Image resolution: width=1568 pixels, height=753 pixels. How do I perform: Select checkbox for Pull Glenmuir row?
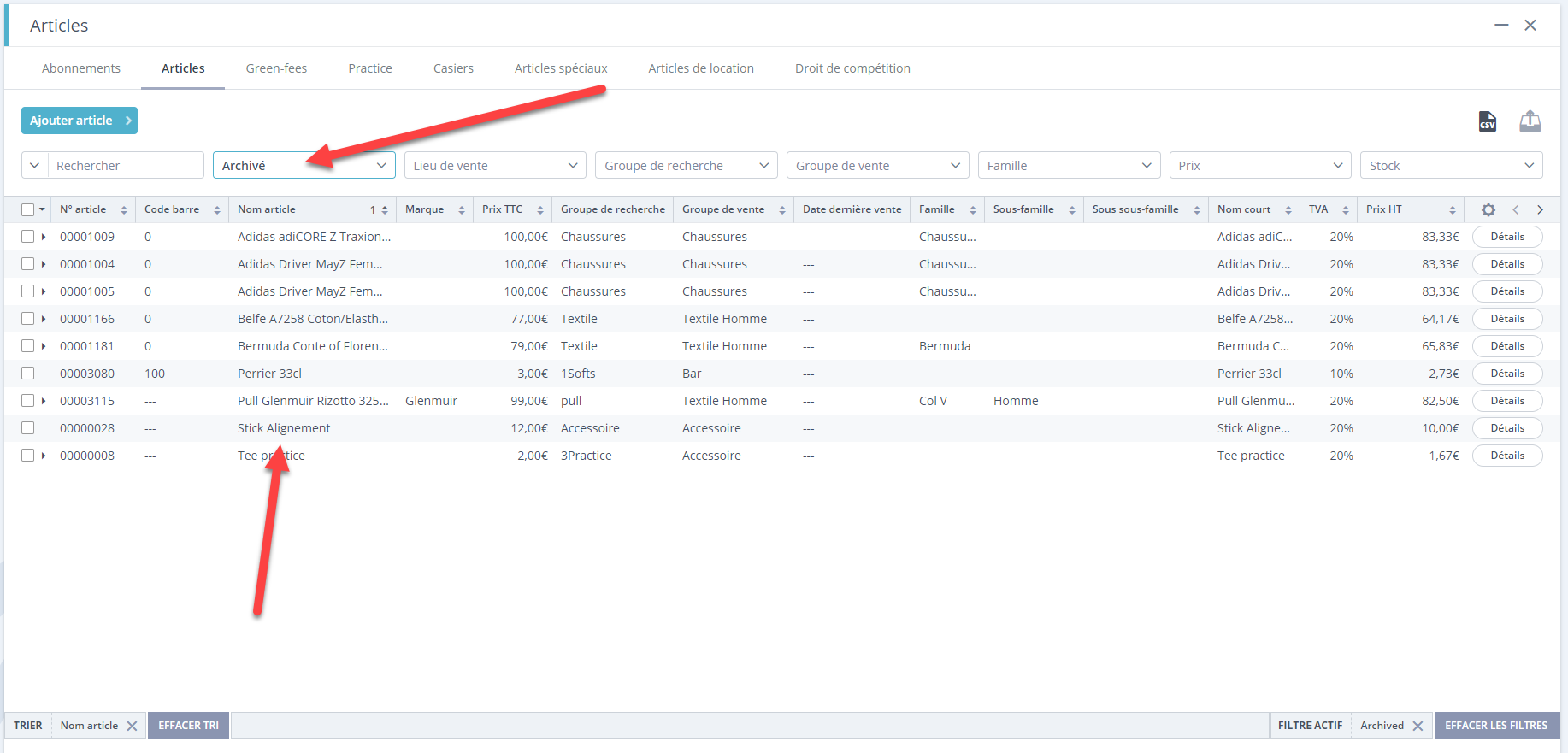point(28,401)
